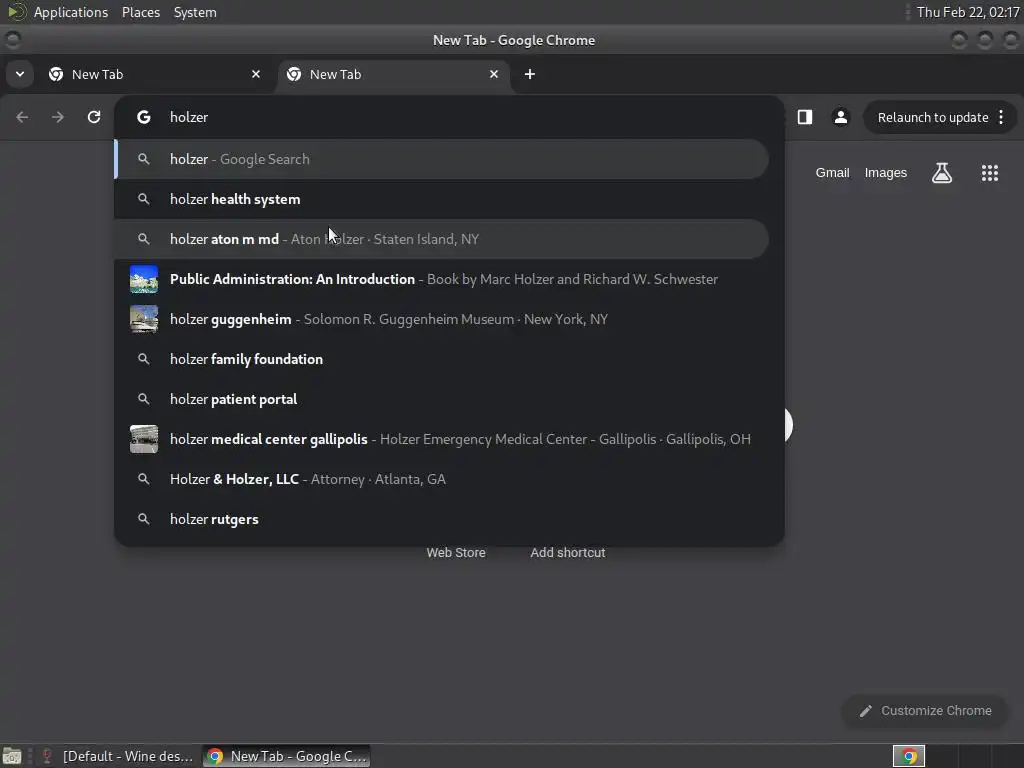Select Public Administration: An Introduction suggestion

(441, 279)
